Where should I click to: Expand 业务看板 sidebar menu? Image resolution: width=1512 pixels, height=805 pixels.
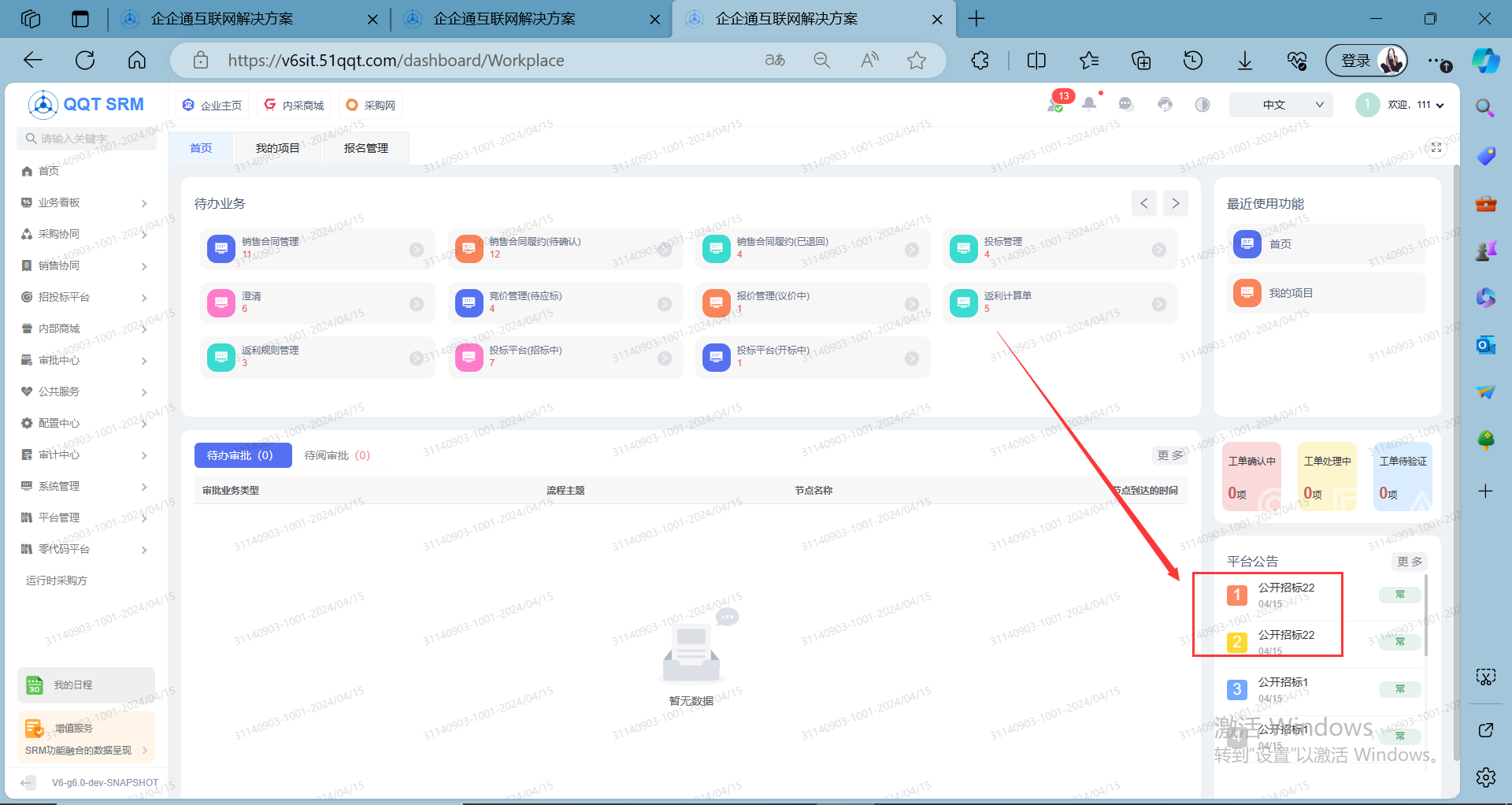coord(84,202)
